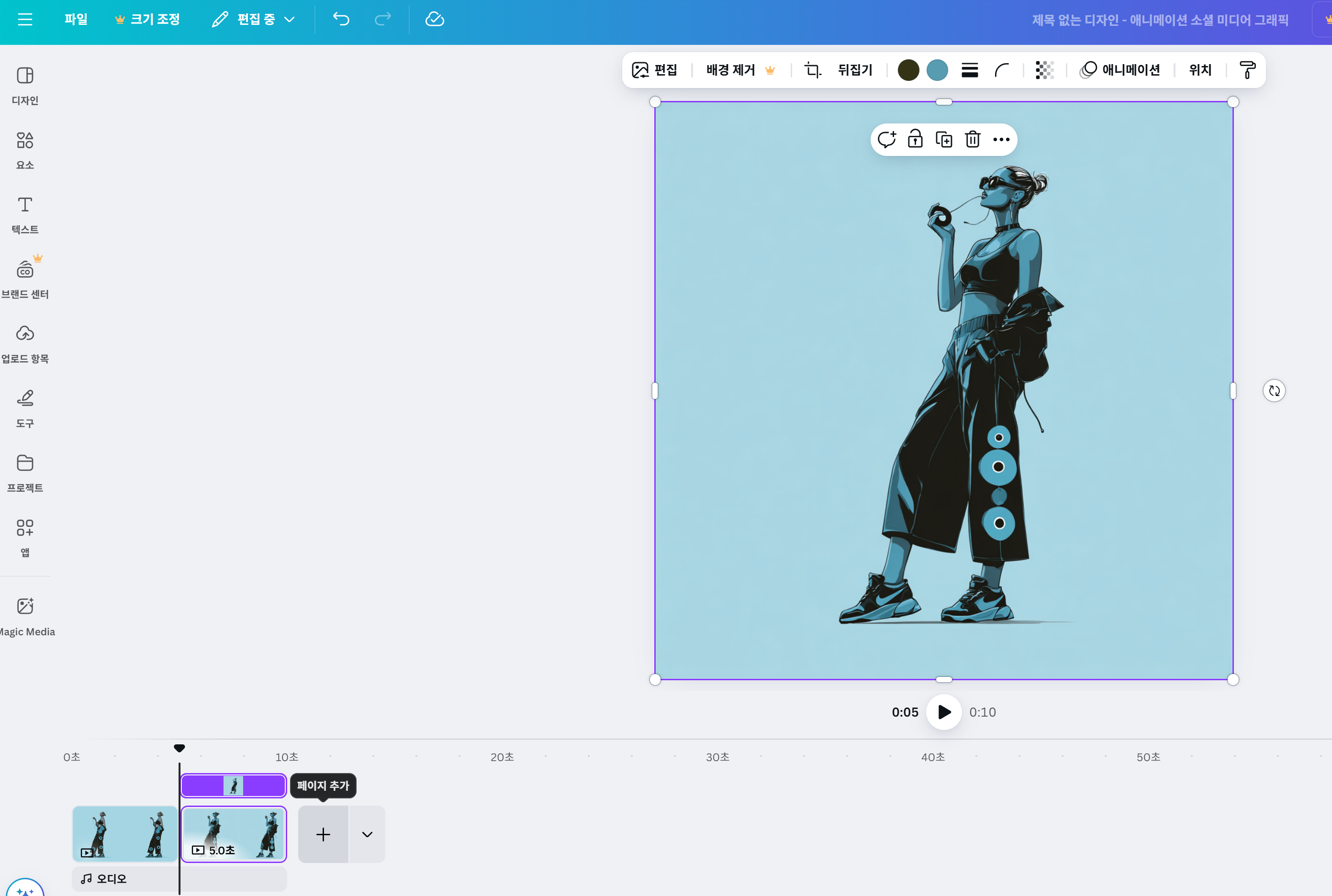Select the 5.0초 page thumbnail
This screenshot has height=896, width=1332.
tap(233, 834)
